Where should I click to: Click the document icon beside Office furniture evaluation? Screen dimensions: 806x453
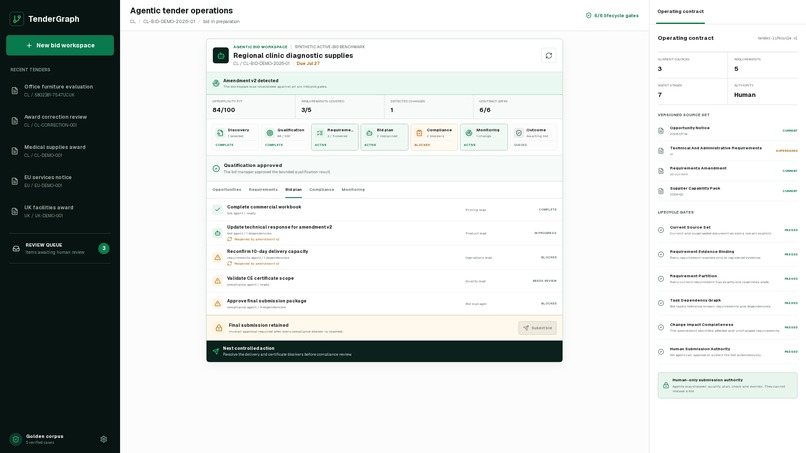pyautogui.click(x=14, y=91)
